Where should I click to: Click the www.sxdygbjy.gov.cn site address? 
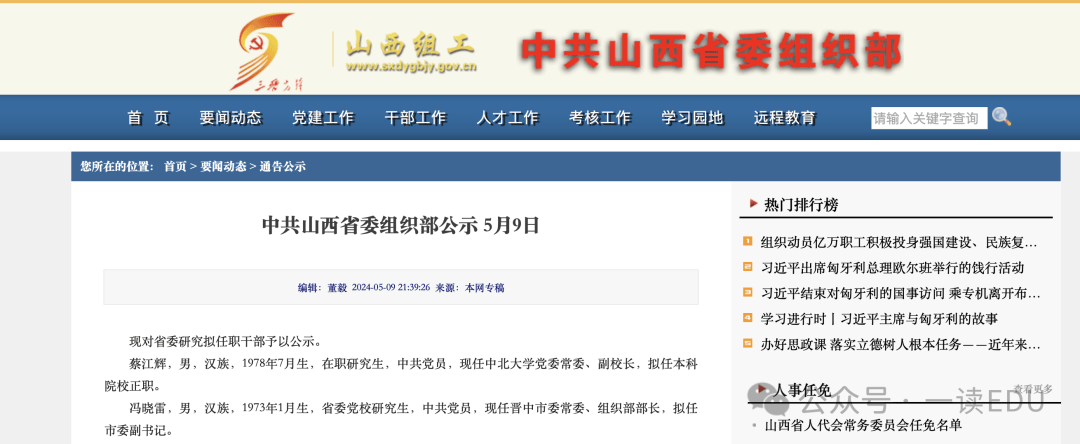(411, 67)
